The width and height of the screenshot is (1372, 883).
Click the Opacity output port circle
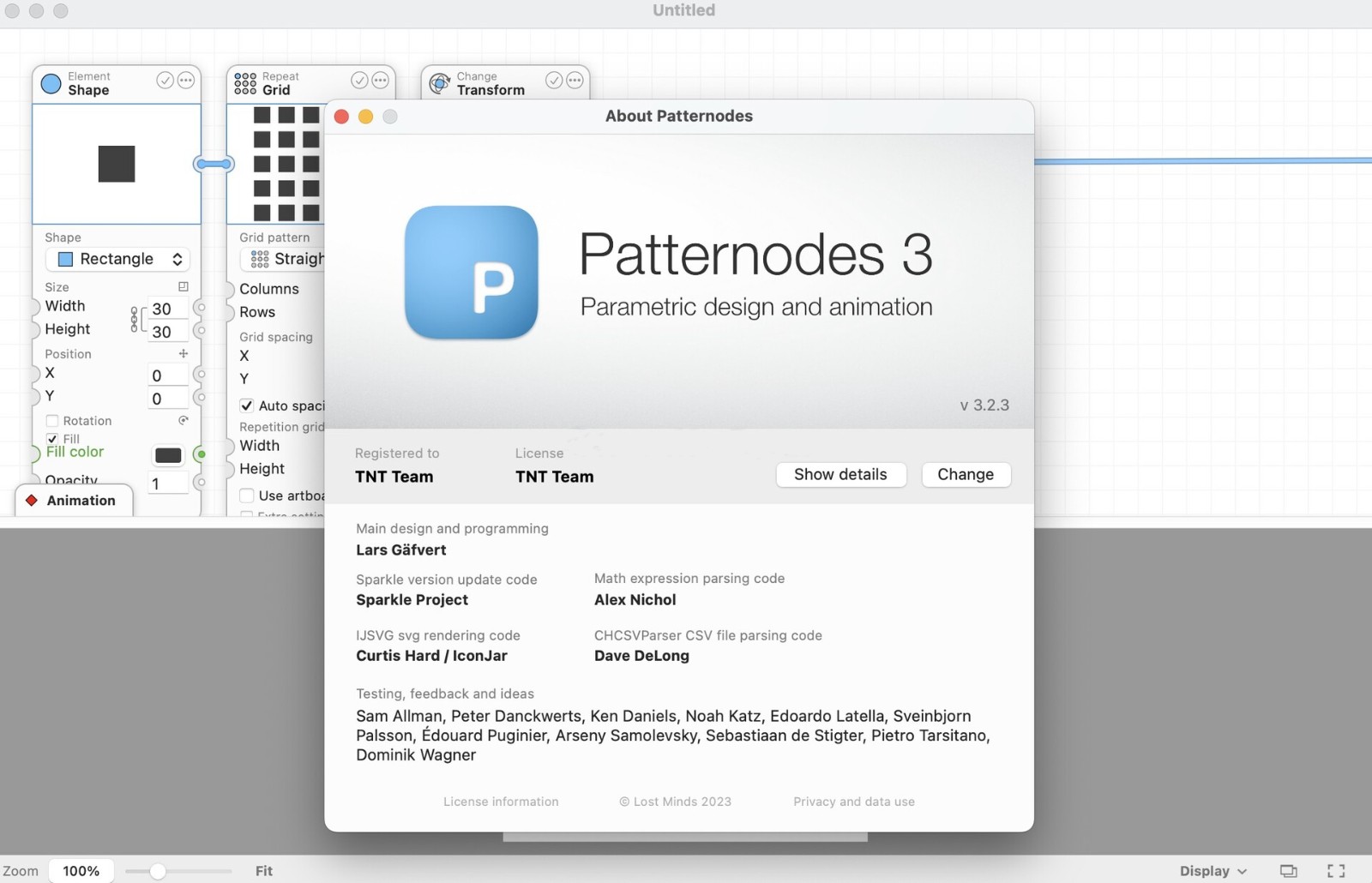click(x=201, y=483)
